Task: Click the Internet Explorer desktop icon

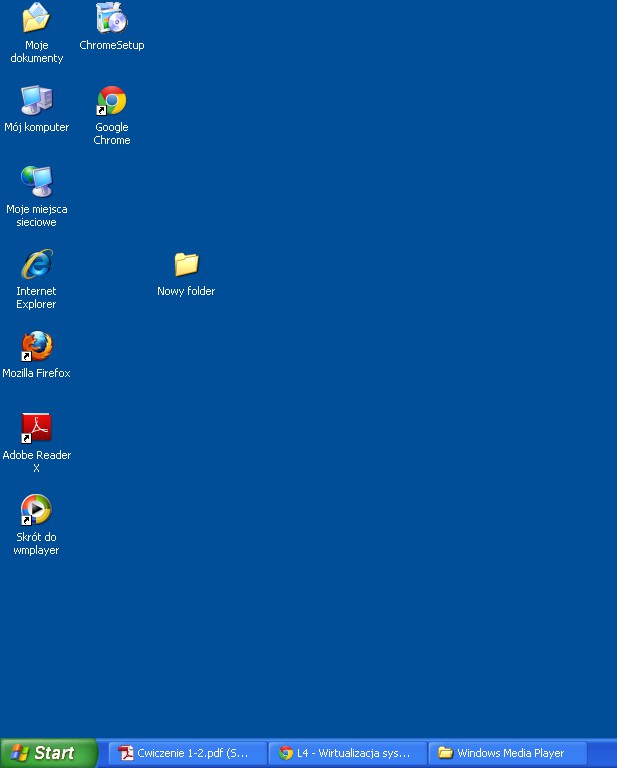Action: coord(37,264)
